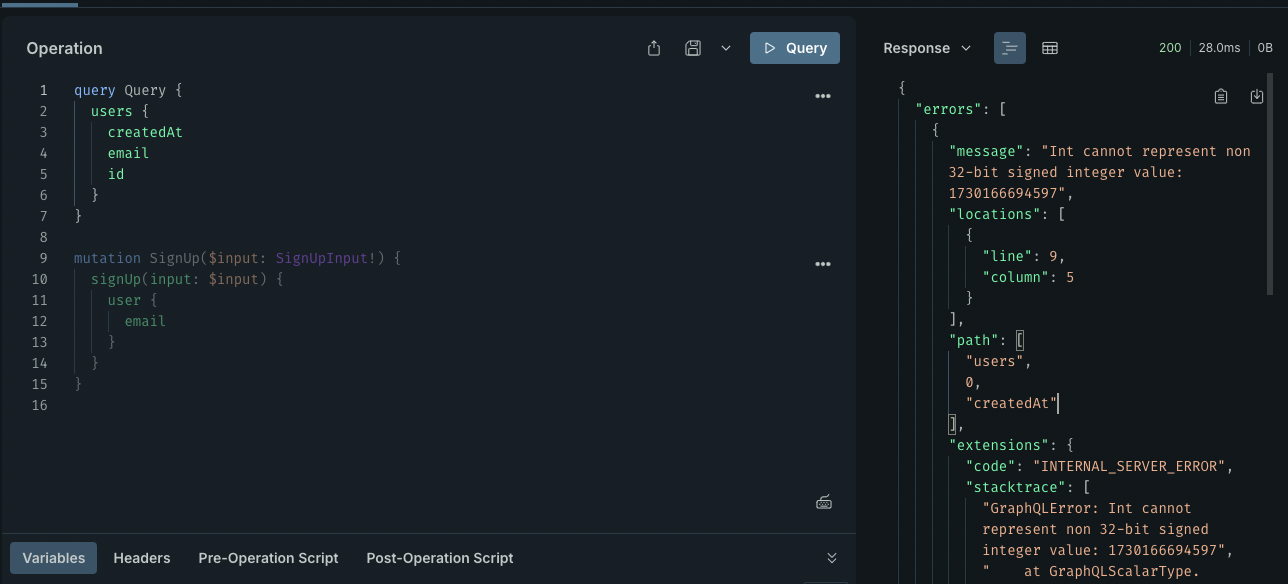Collapse the bottom variables panel

(832, 558)
